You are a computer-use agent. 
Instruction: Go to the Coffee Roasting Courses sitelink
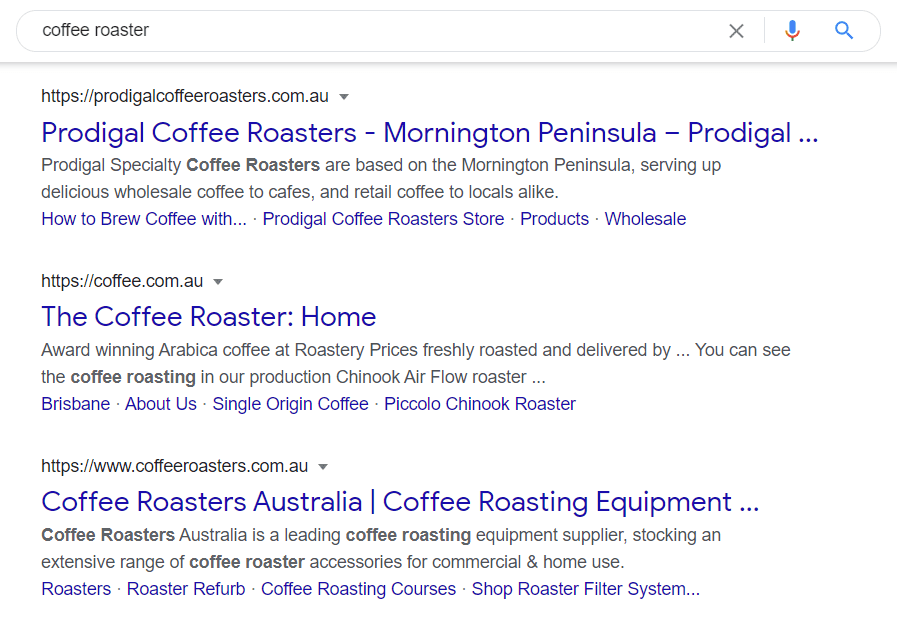358,589
